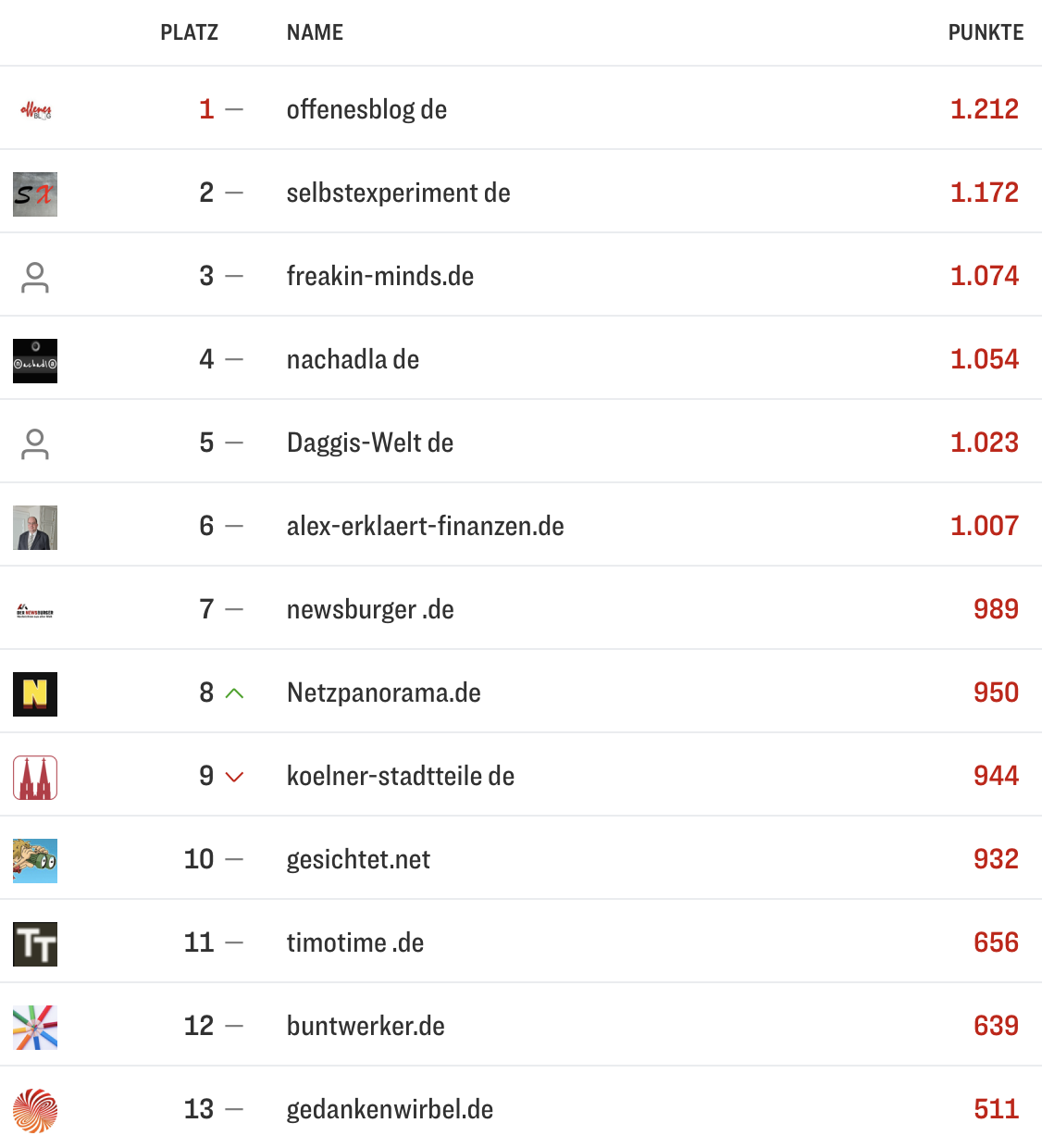Click the red cathedral koelner-stadtteile icon
Image resolution: width=1042 pixels, height=1148 pixels.
coord(35,778)
